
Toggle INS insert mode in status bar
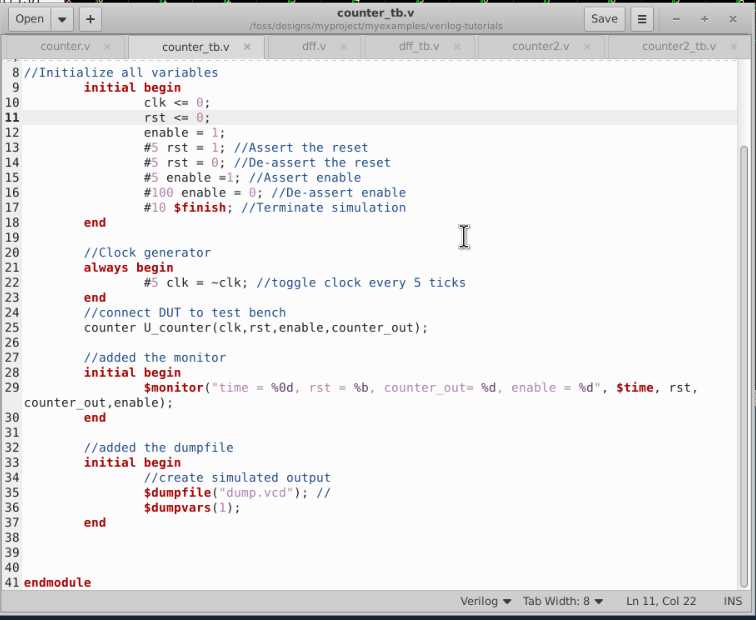click(732, 601)
